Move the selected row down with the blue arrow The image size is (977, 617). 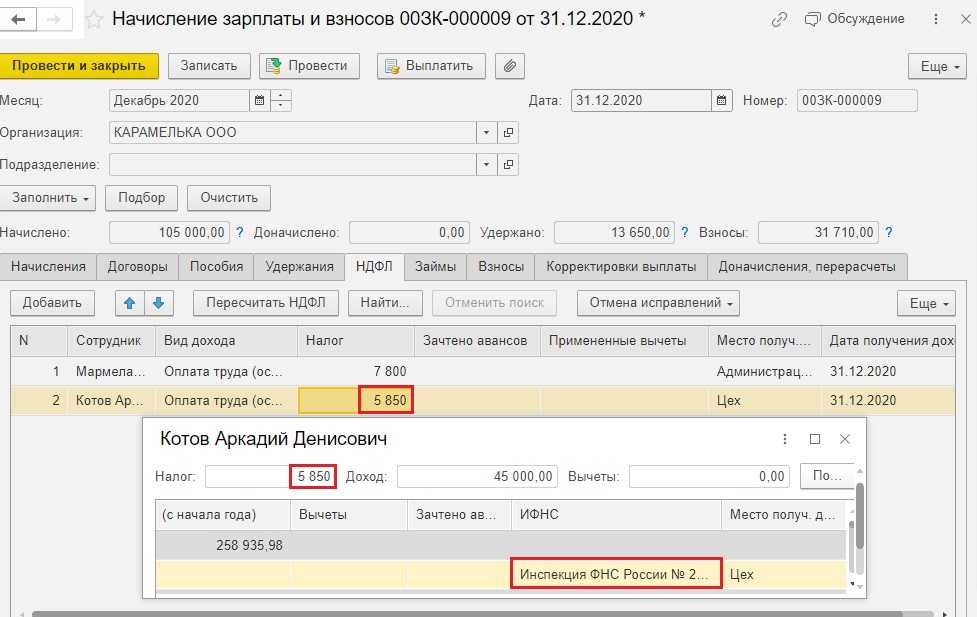(x=159, y=303)
